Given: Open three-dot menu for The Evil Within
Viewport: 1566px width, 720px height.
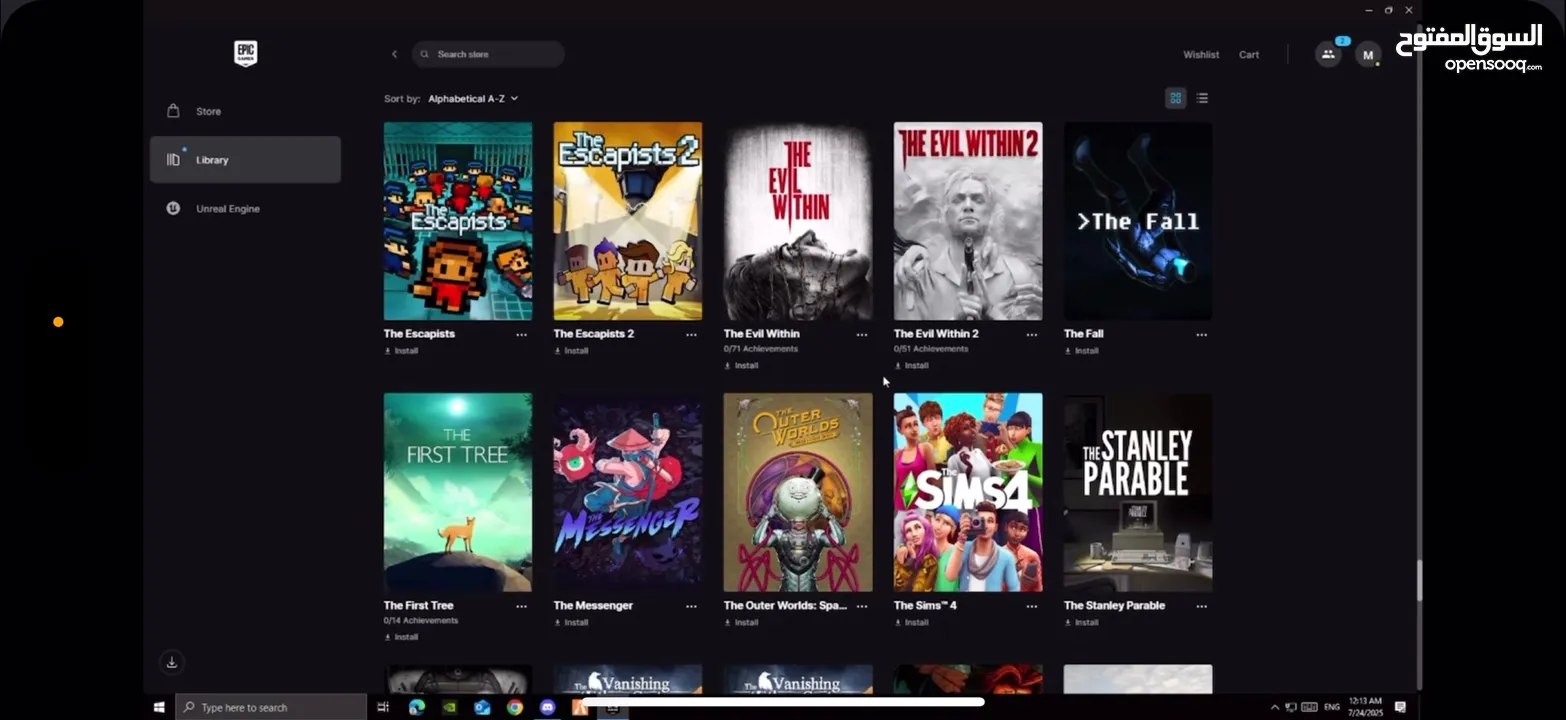Looking at the screenshot, I should 862,335.
